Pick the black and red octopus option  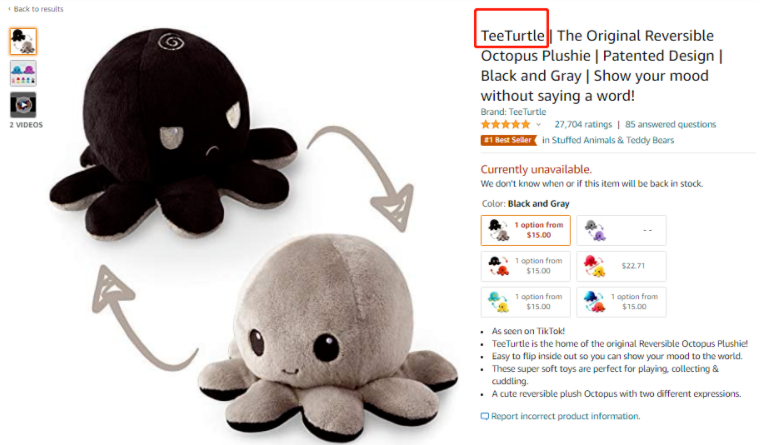(526, 266)
